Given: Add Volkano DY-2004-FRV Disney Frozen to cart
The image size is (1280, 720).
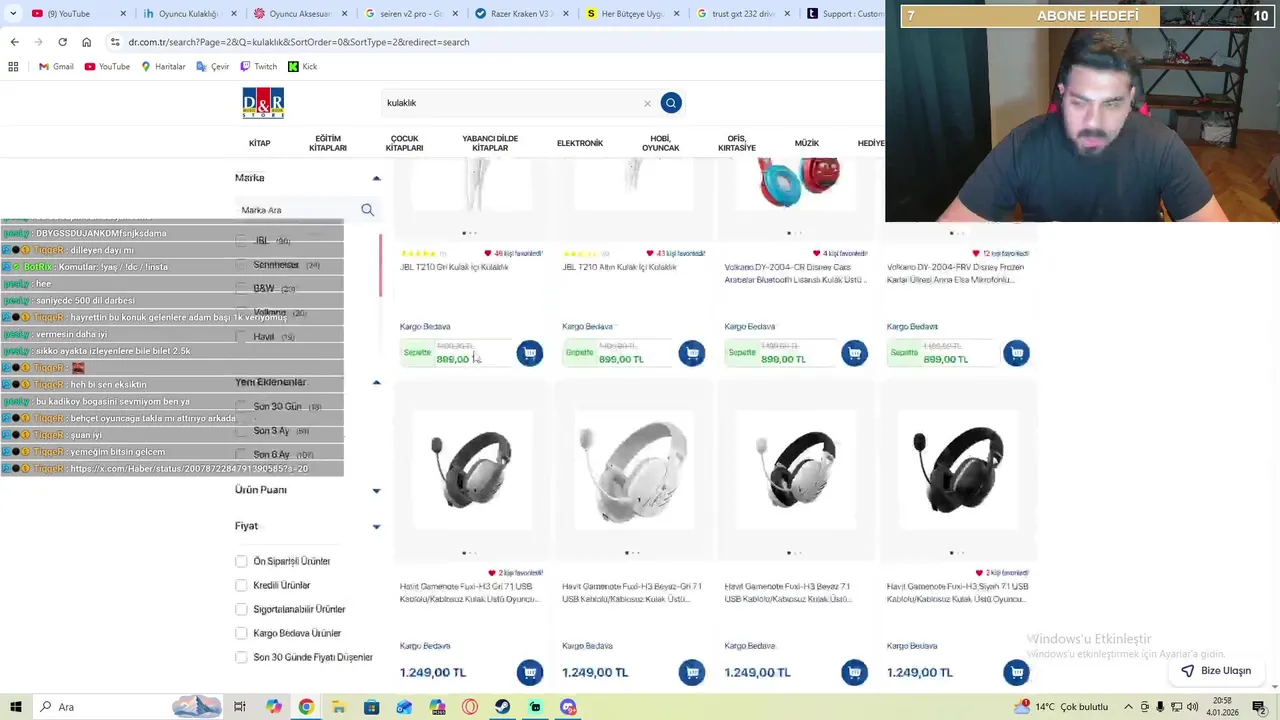Looking at the screenshot, I should pos(1016,353).
